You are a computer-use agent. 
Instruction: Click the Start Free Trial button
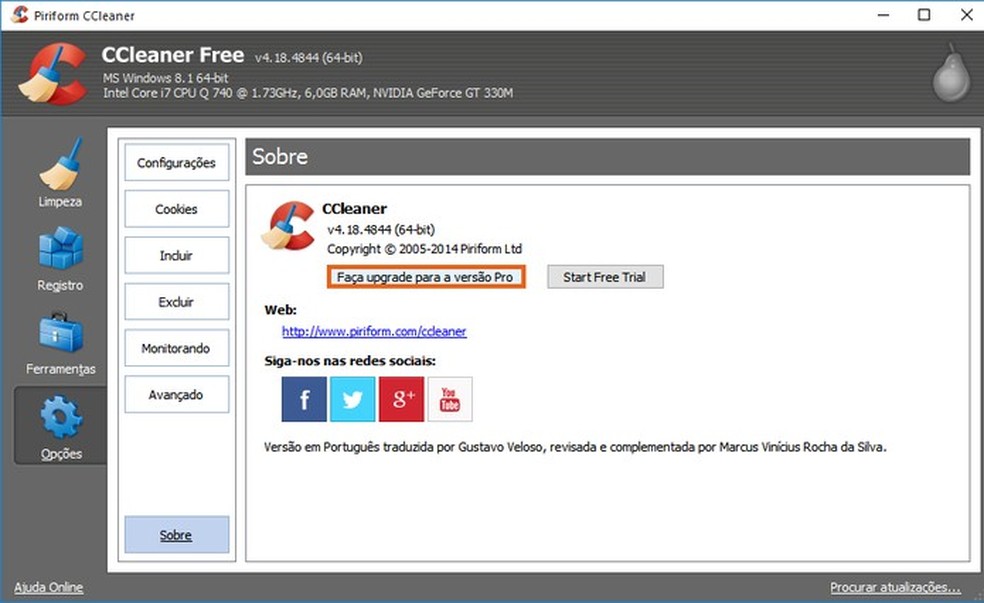[x=604, y=277]
